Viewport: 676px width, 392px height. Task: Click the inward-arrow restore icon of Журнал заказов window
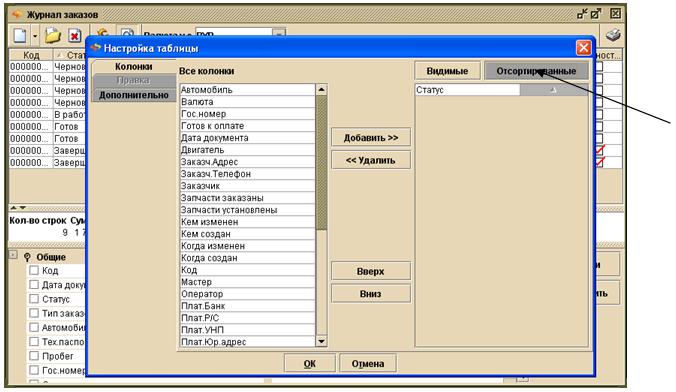(582, 14)
